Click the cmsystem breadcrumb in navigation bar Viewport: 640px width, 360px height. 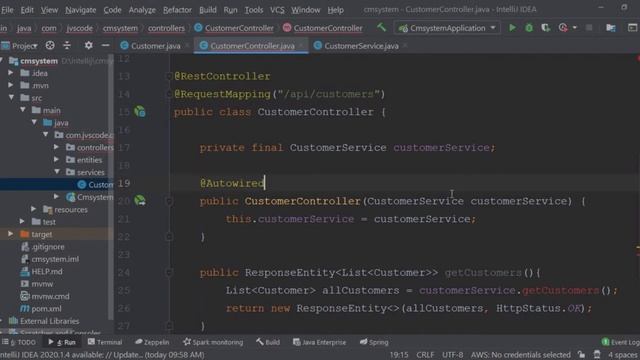point(120,28)
